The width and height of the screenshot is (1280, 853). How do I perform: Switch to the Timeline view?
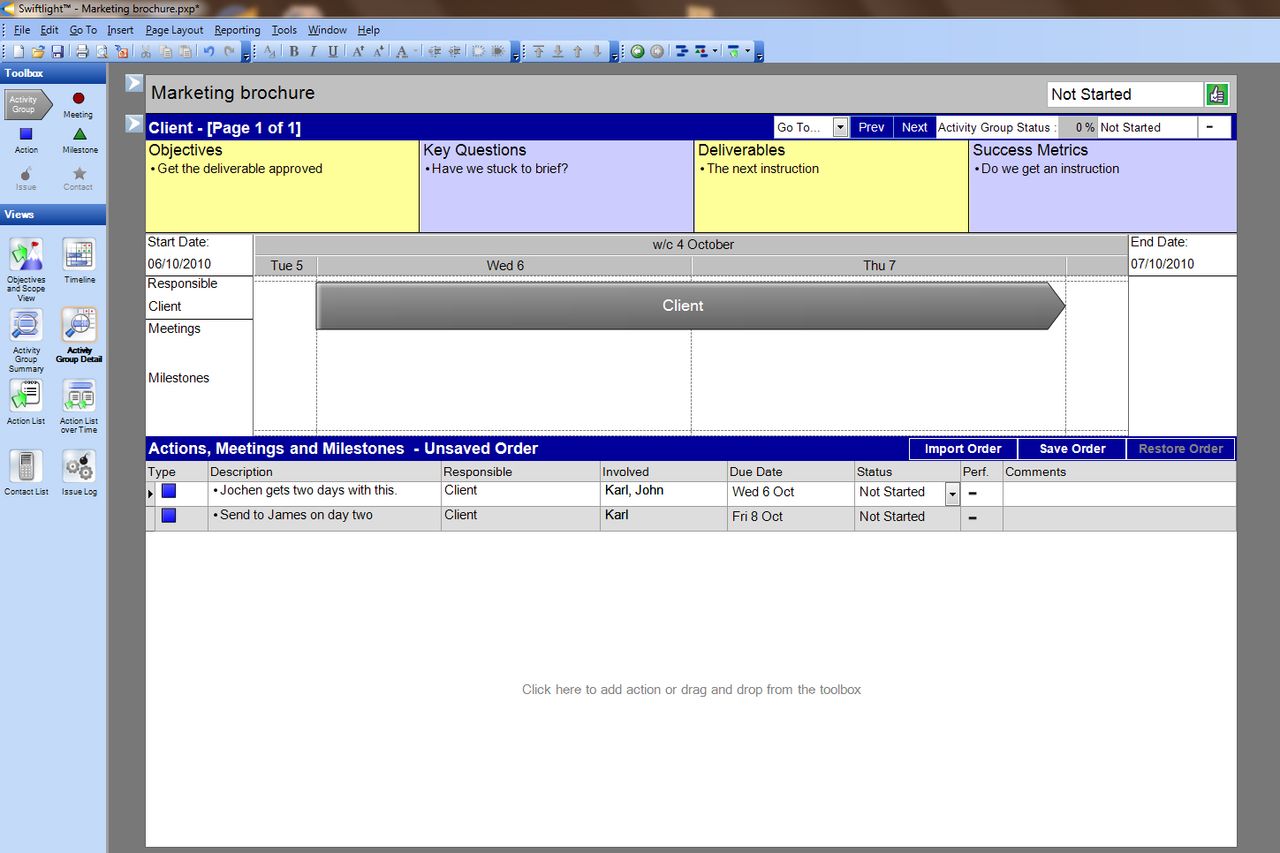(80, 261)
